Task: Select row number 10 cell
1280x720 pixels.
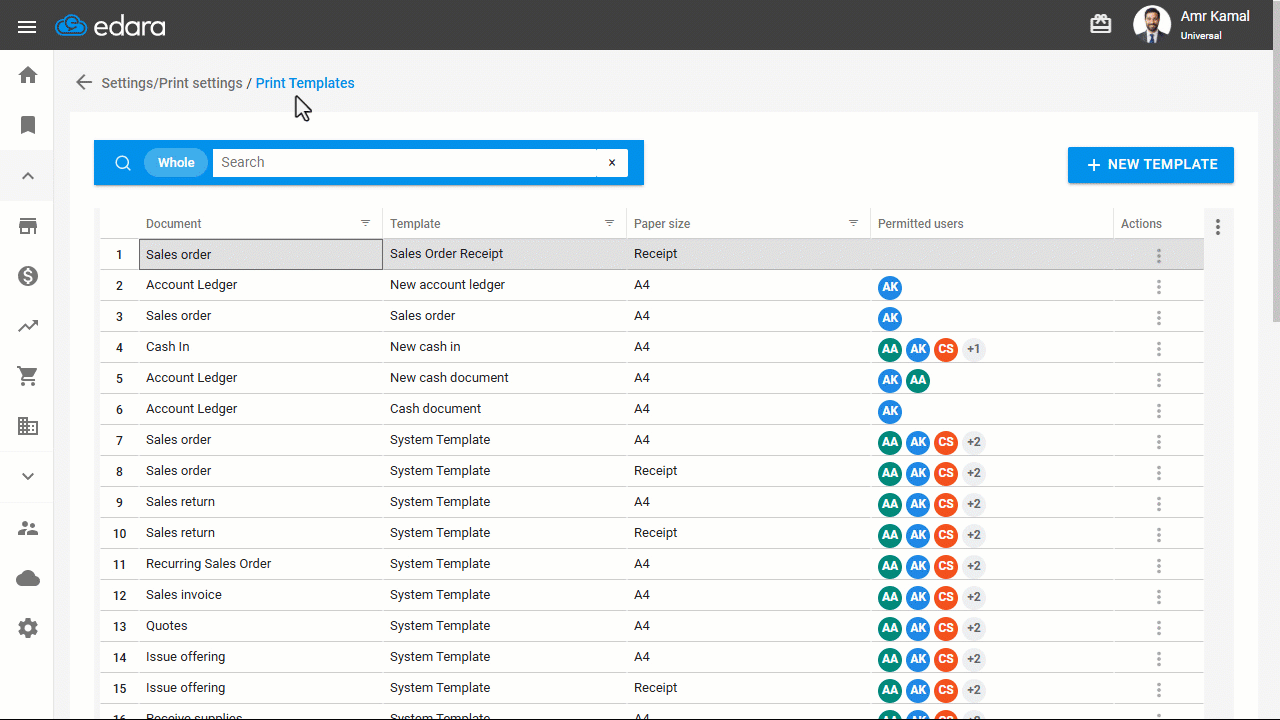Action: [x=120, y=533]
